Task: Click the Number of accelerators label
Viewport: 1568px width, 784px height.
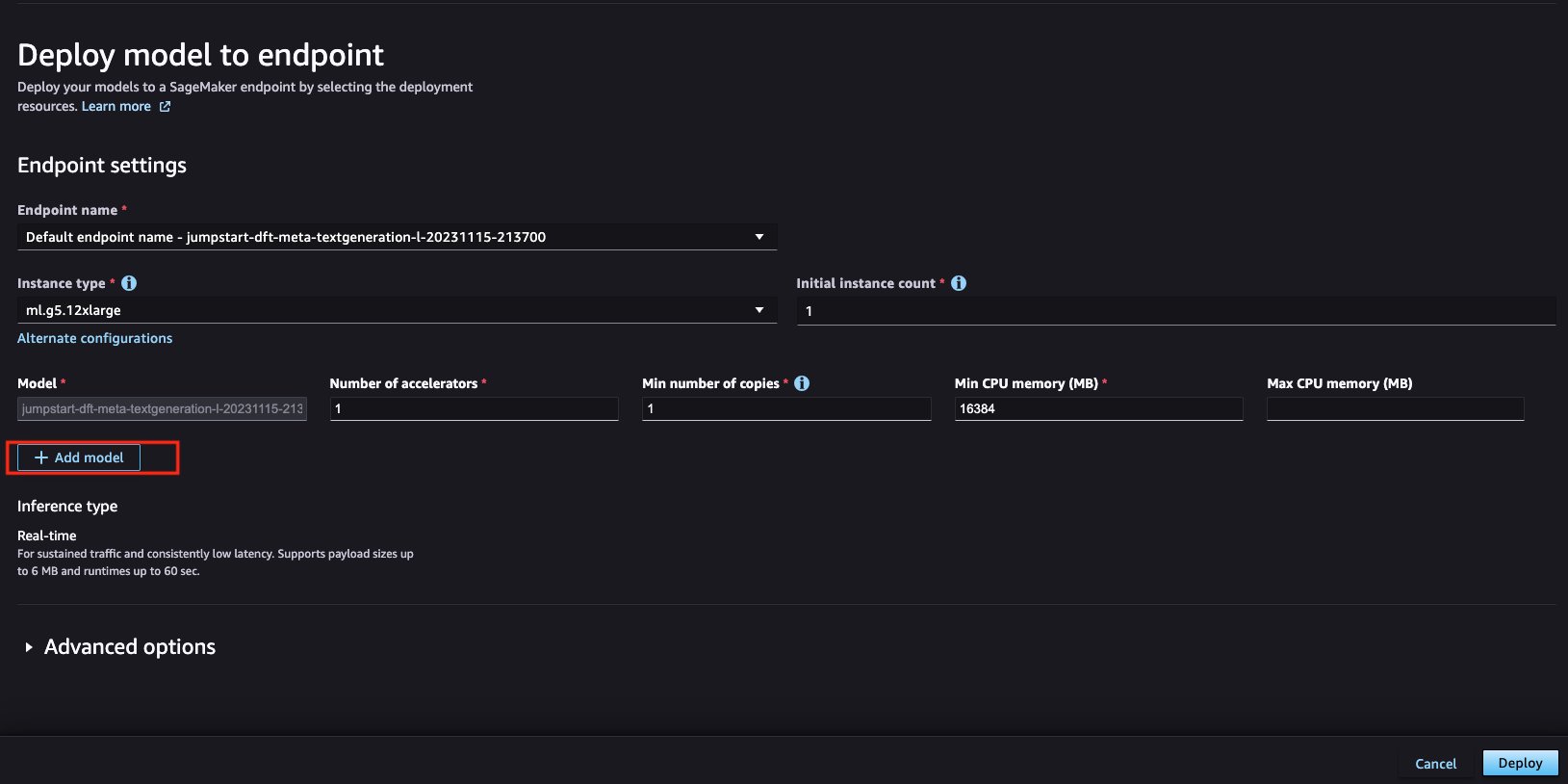Action: tap(404, 383)
